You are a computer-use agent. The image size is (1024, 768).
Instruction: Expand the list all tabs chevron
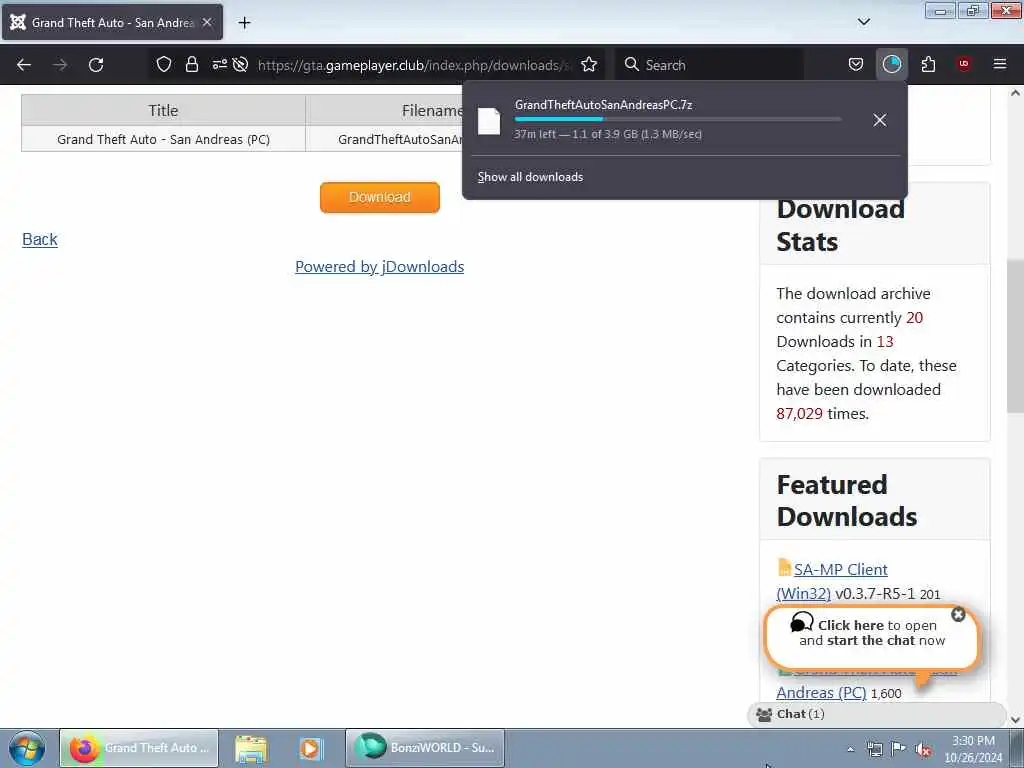[863, 22]
